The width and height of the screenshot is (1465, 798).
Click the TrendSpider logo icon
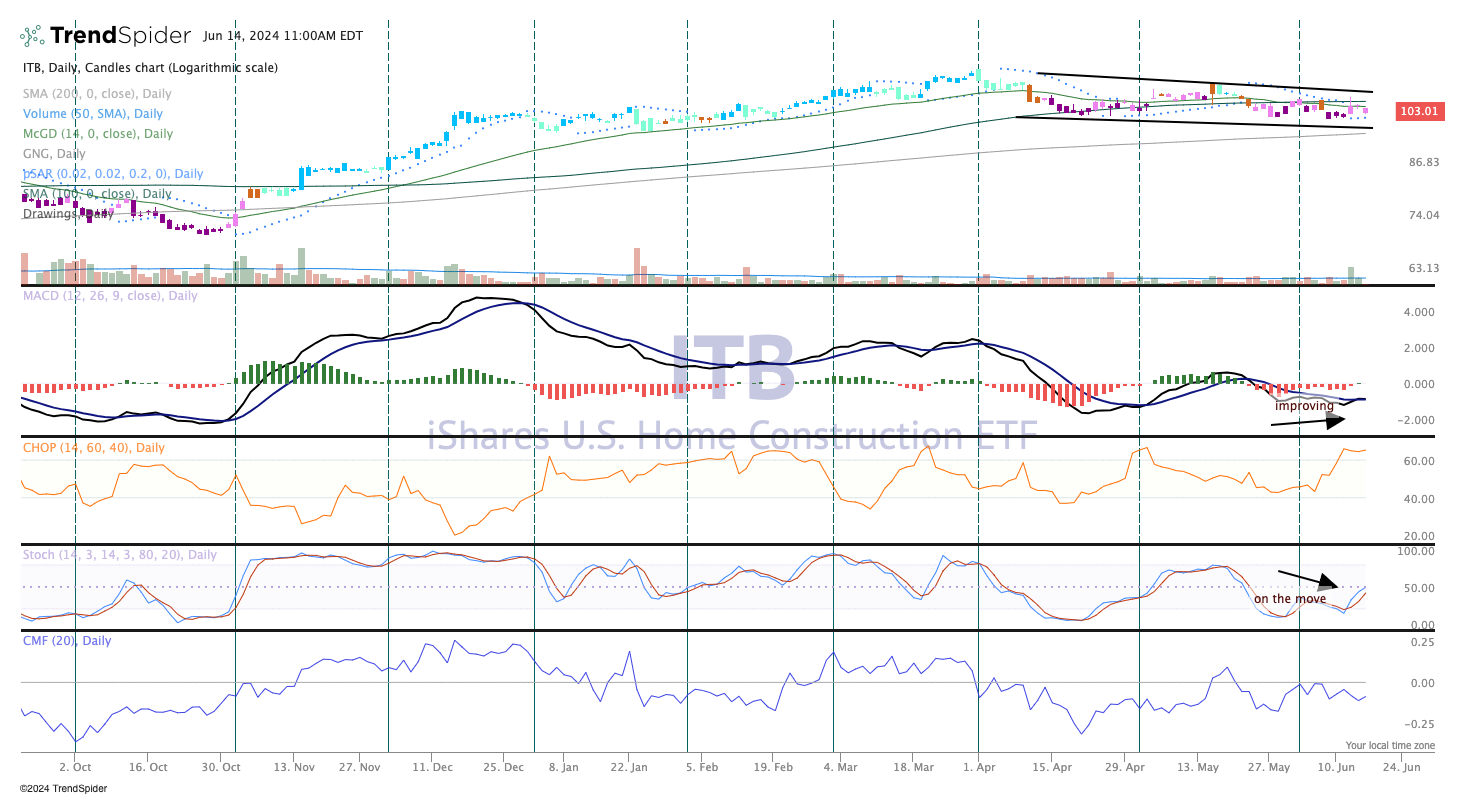click(33, 36)
